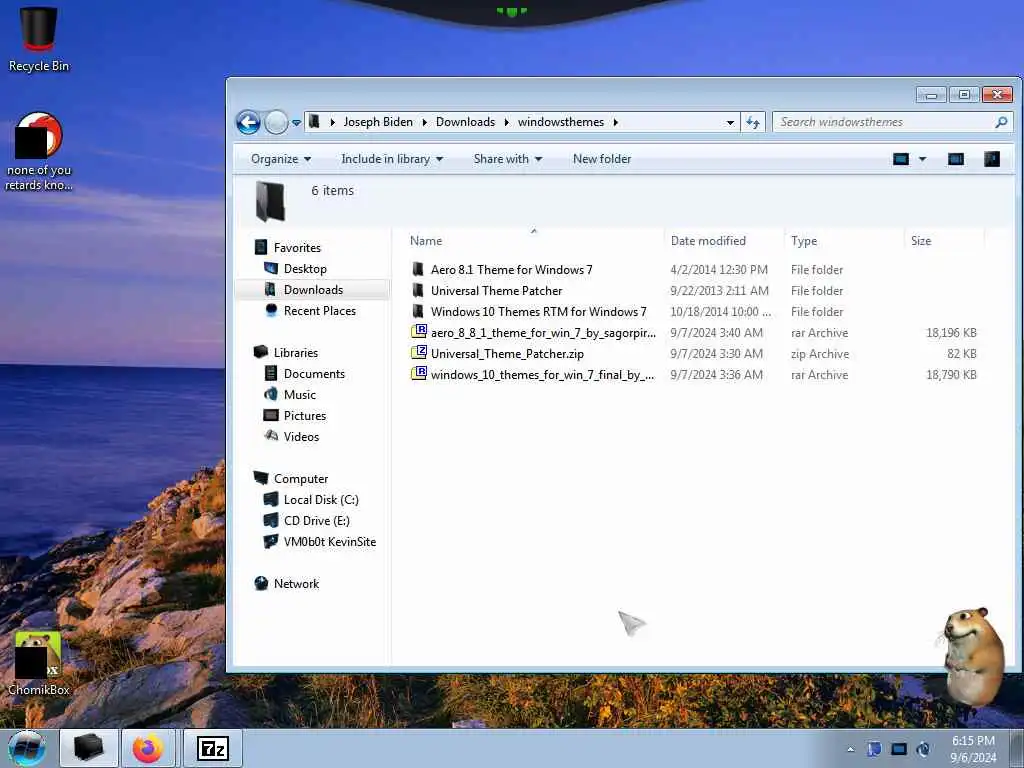1024x768 pixels.
Task: Select the Recycle Bin desktop icon
Action: click(x=39, y=39)
